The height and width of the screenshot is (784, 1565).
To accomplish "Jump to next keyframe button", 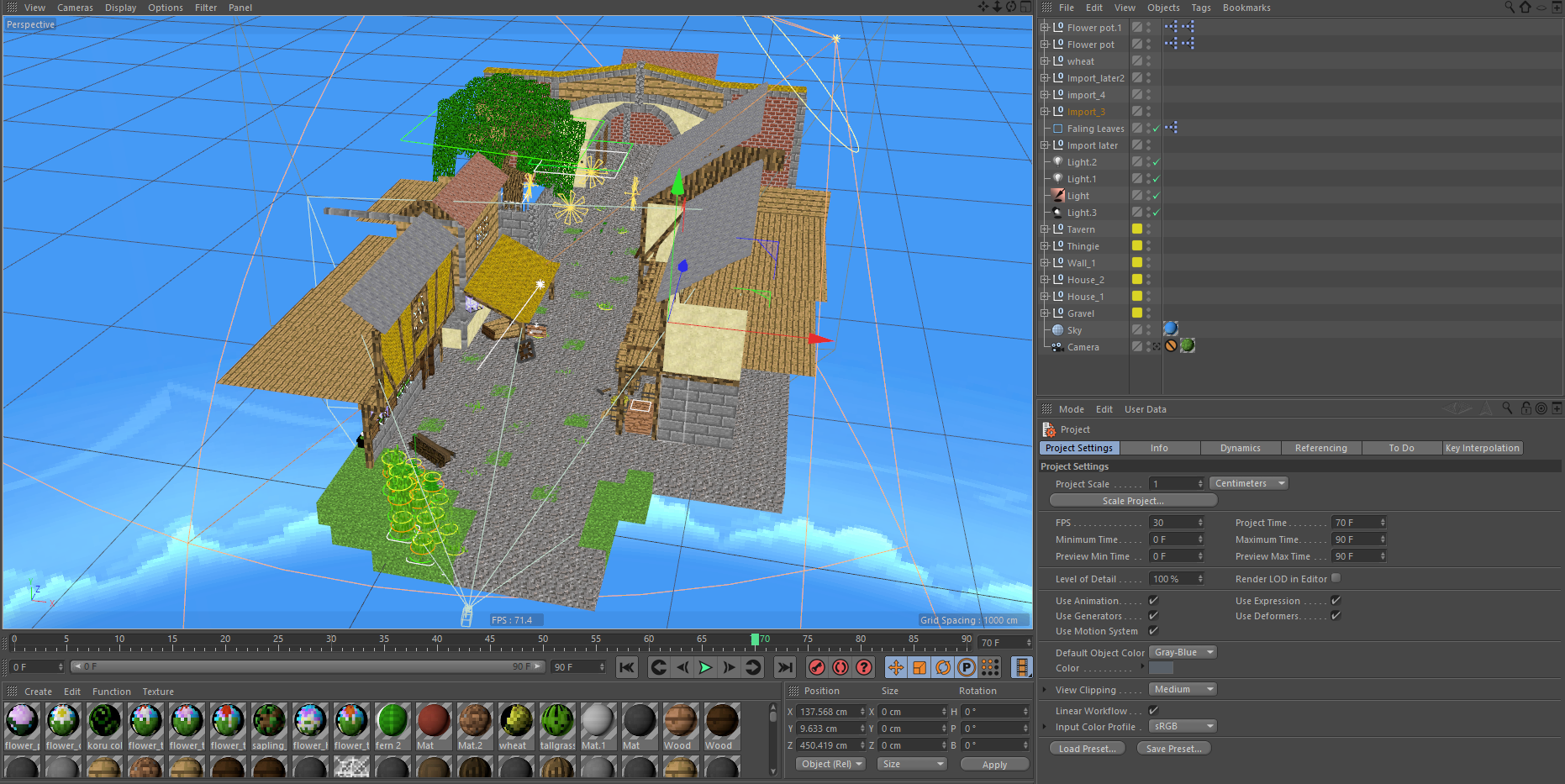I will 753,667.
